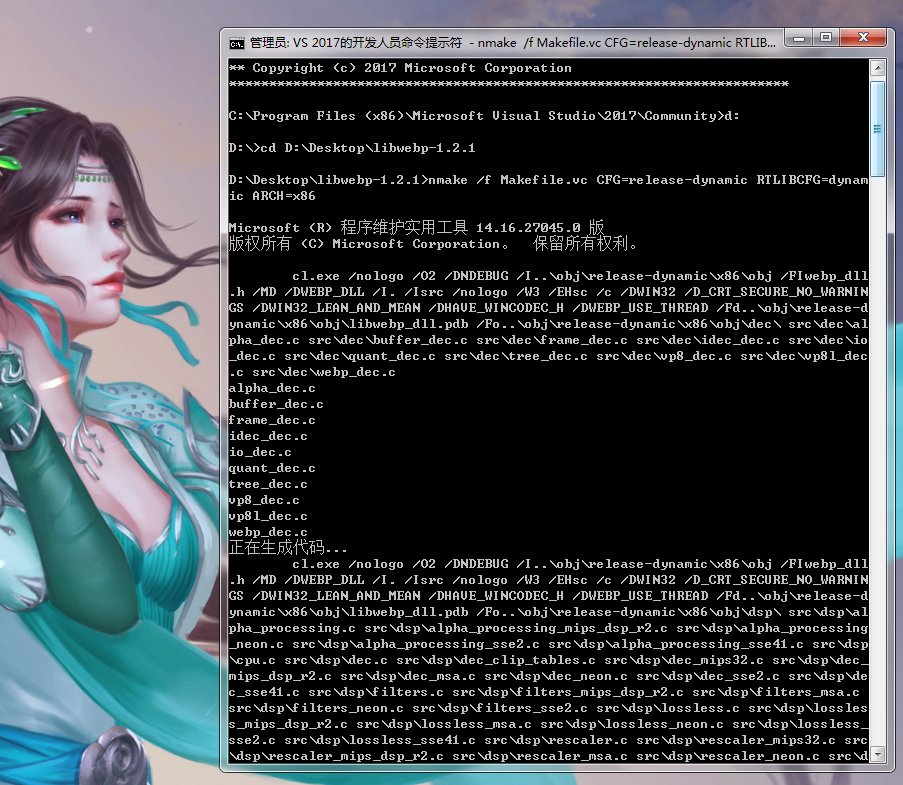Image resolution: width=903 pixels, height=785 pixels.
Task: Close the VS 2017 developer command prompt
Action: coord(863,38)
